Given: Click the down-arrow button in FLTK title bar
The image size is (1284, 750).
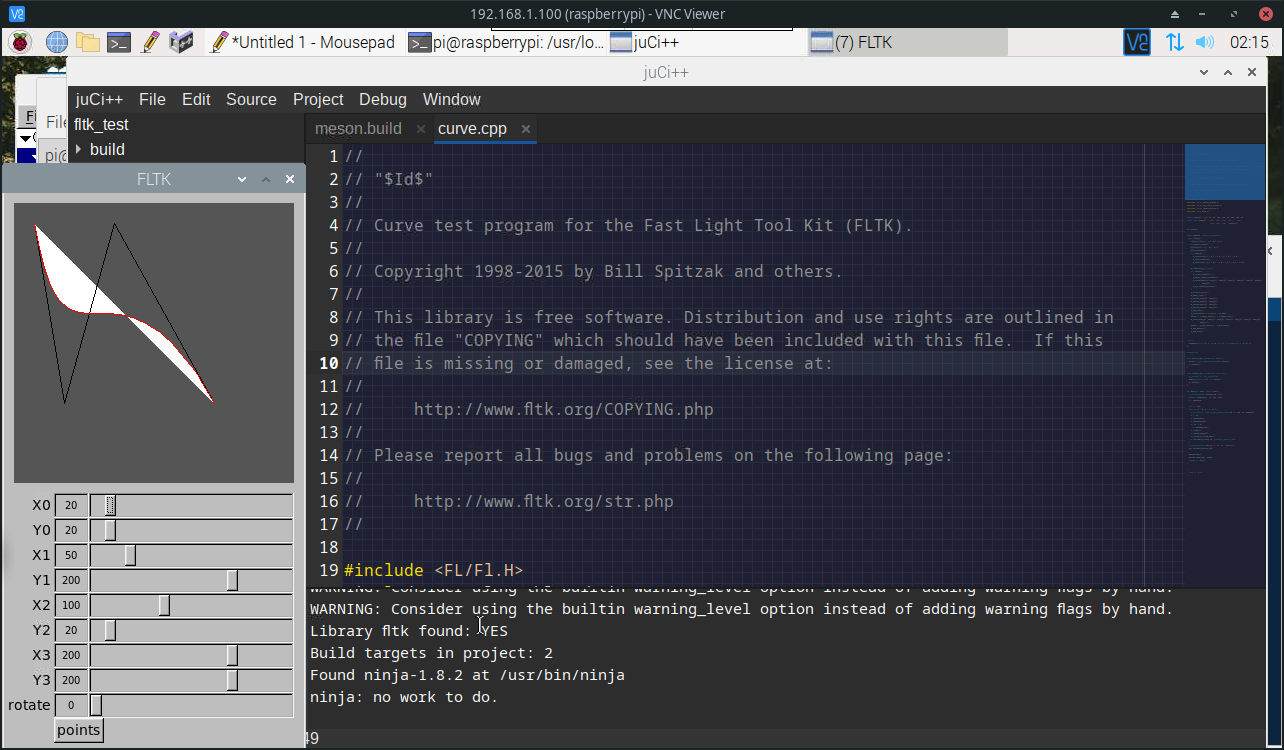Looking at the screenshot, I should 242,179.
